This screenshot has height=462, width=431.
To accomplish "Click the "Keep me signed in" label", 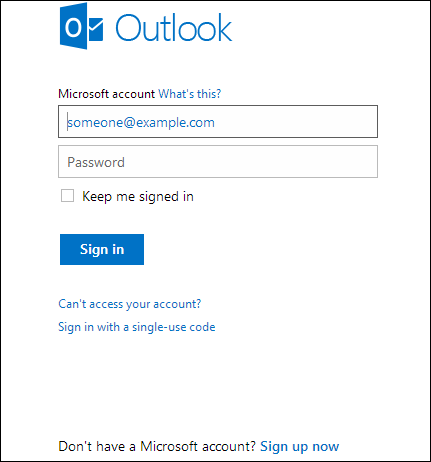I will pos(138,196).
